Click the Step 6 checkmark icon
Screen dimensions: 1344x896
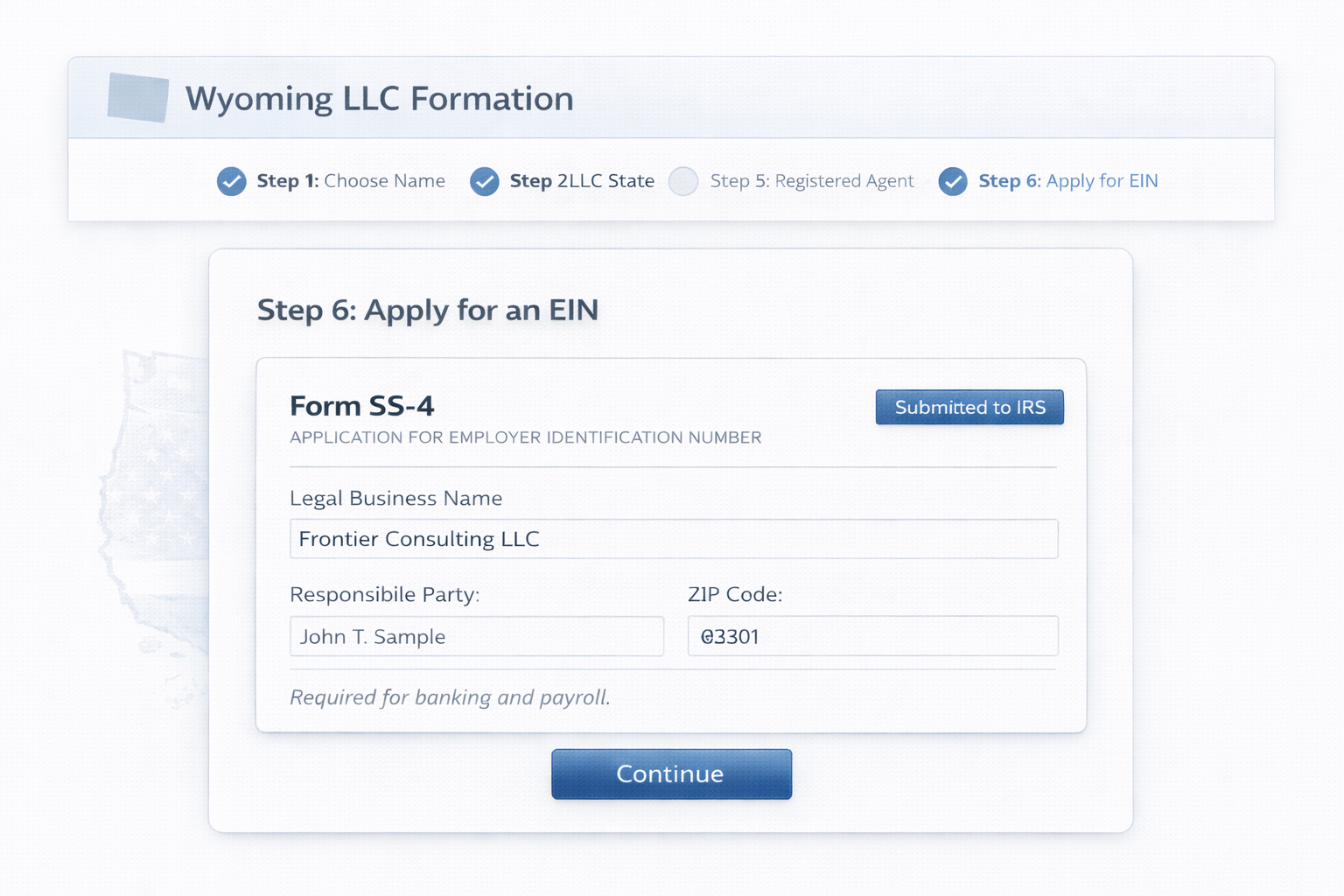pos(952,181)
